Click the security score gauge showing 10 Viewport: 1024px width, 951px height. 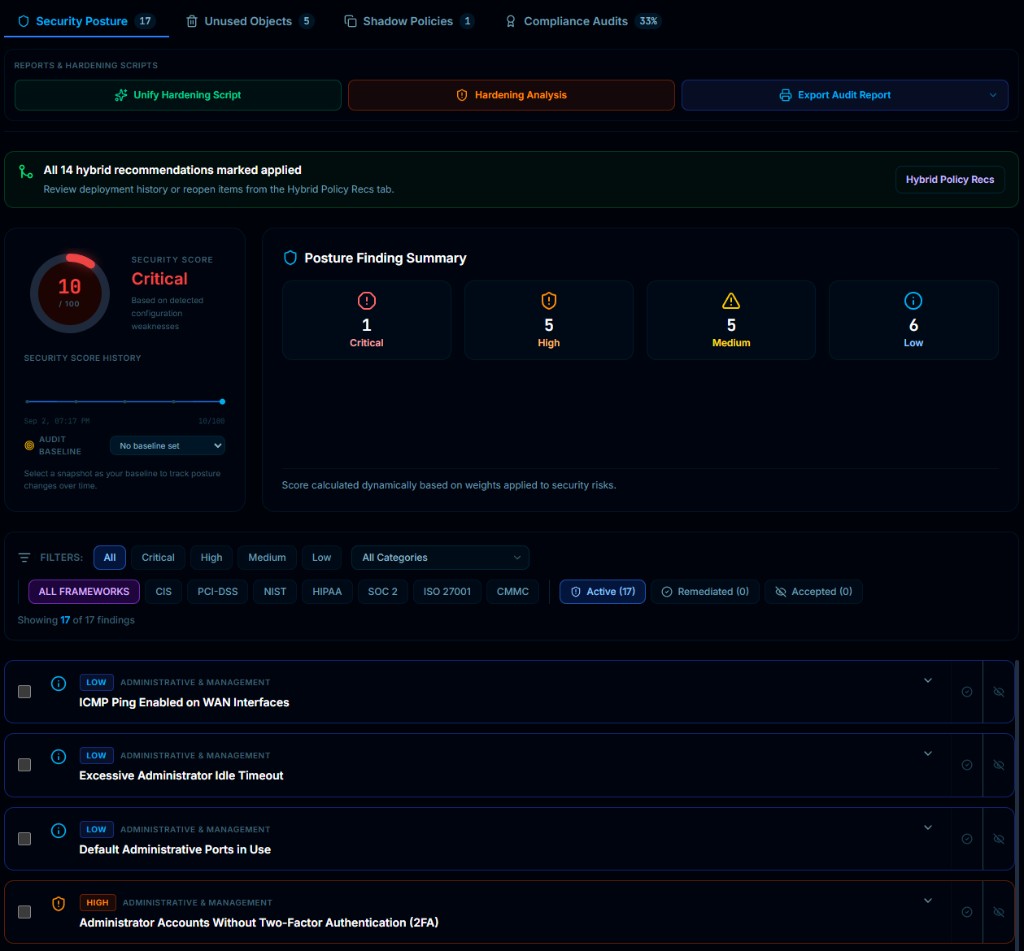(70, 293)
